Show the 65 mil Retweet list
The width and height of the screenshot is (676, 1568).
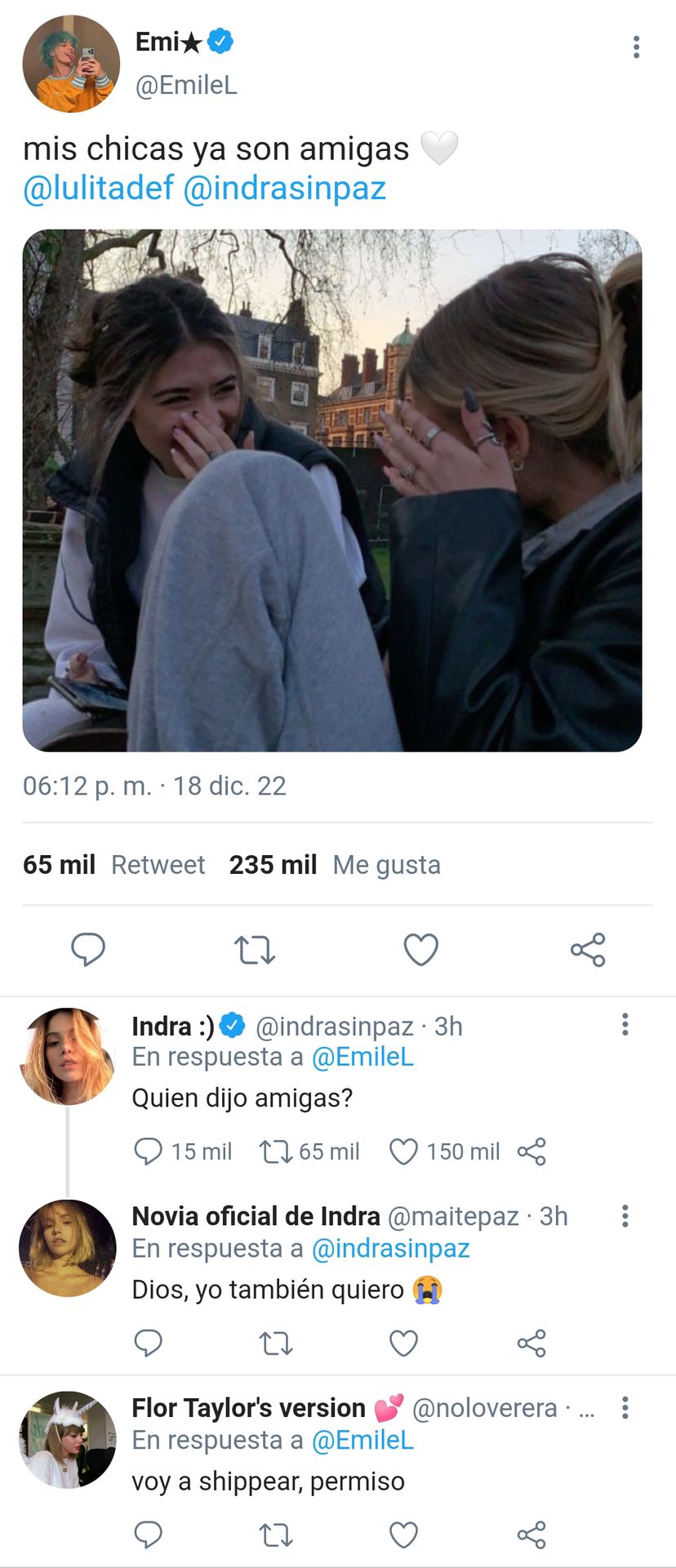coord(114,865)
